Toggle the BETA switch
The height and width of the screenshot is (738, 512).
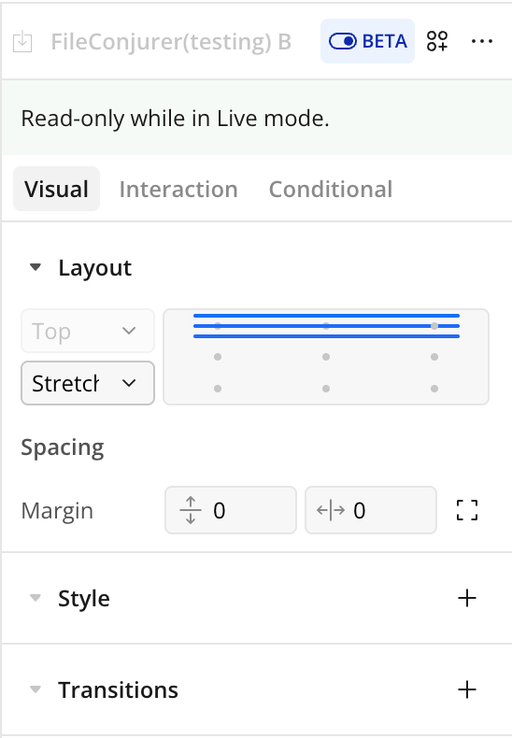368,41
